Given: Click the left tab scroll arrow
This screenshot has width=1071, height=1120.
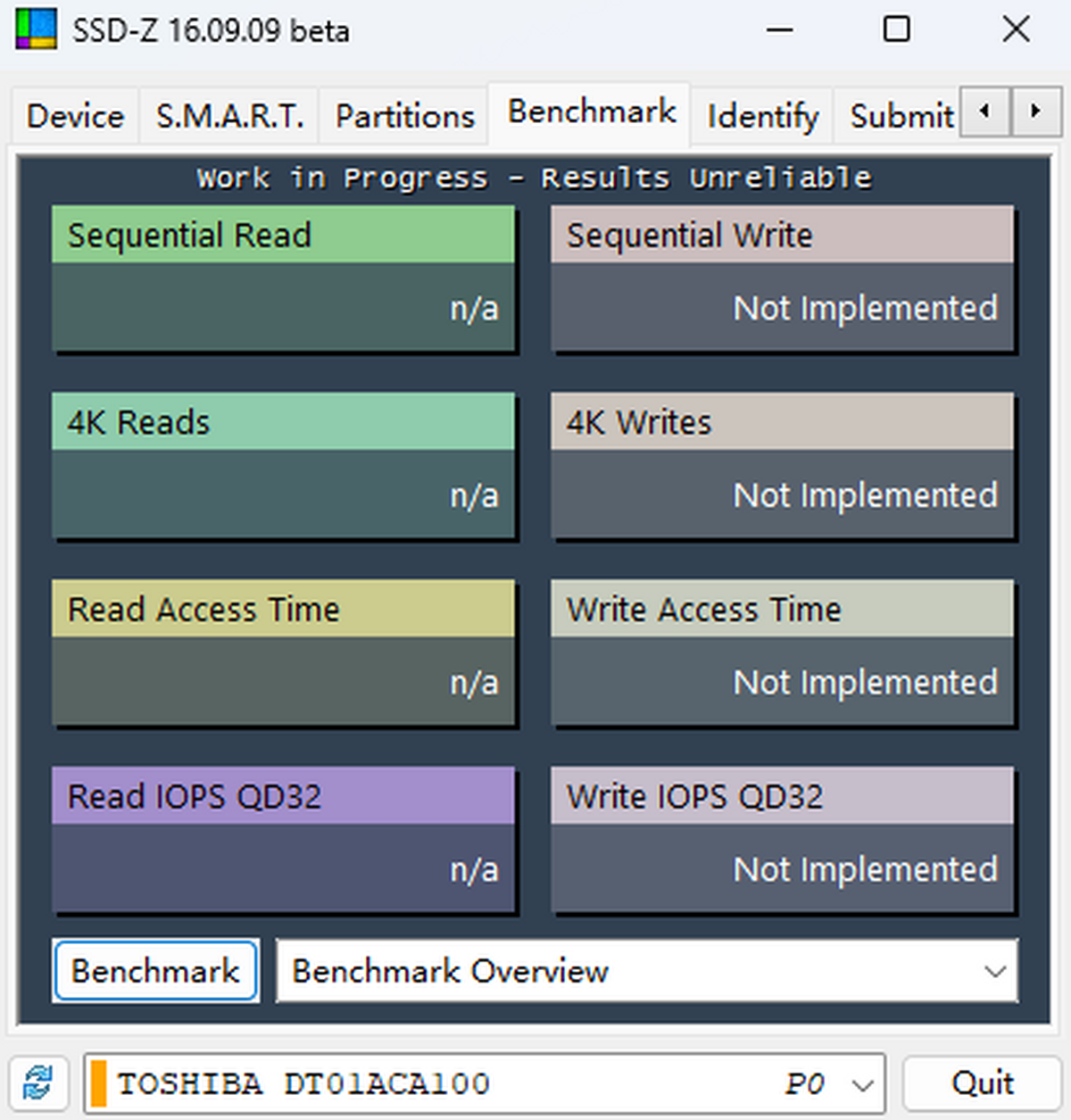Looking at the screenshot, I should coord(984,112).
